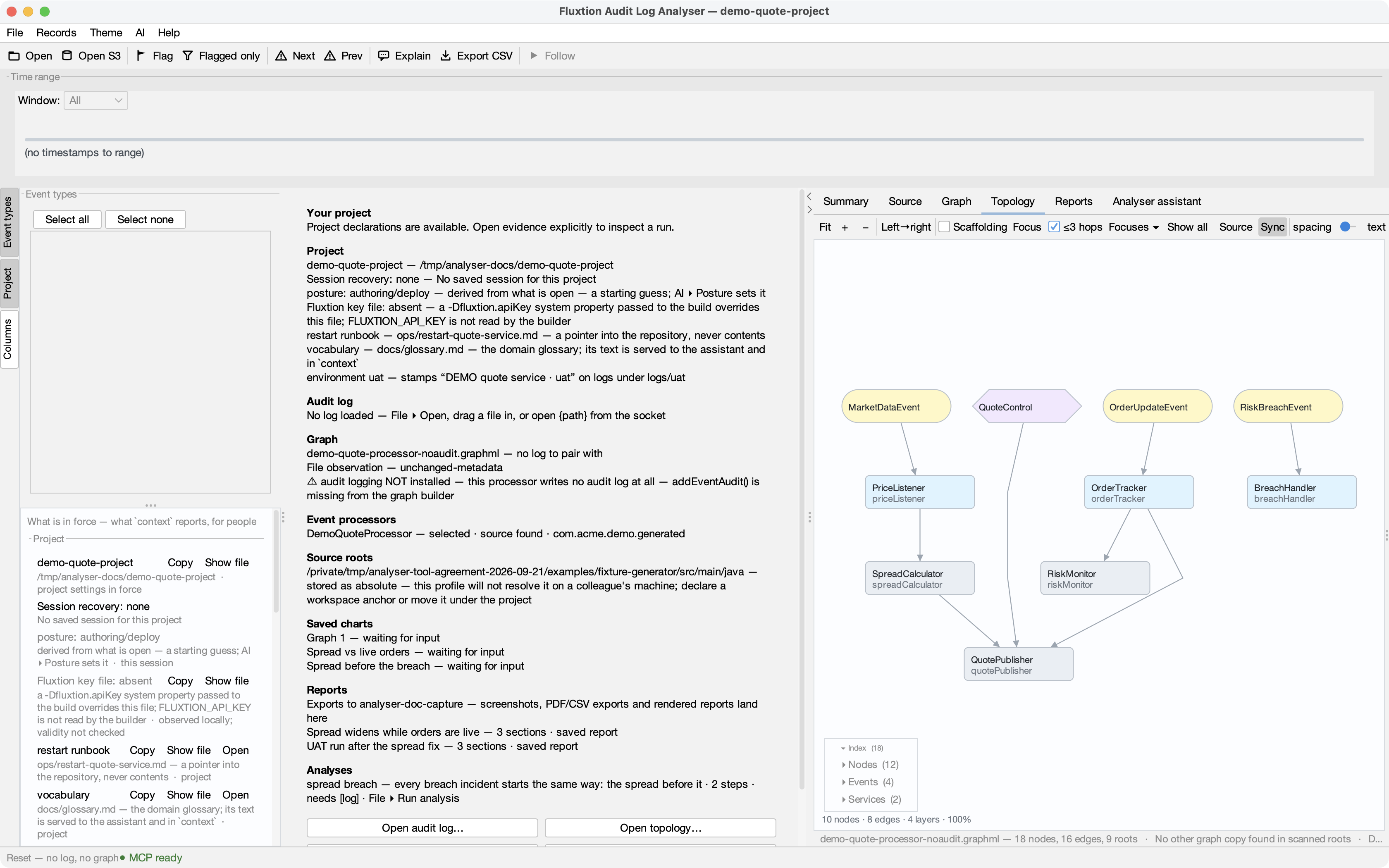Click the expand-right arrow beside the Summary tab
This screenshot has height=868, width=1389.
(809, 210)
